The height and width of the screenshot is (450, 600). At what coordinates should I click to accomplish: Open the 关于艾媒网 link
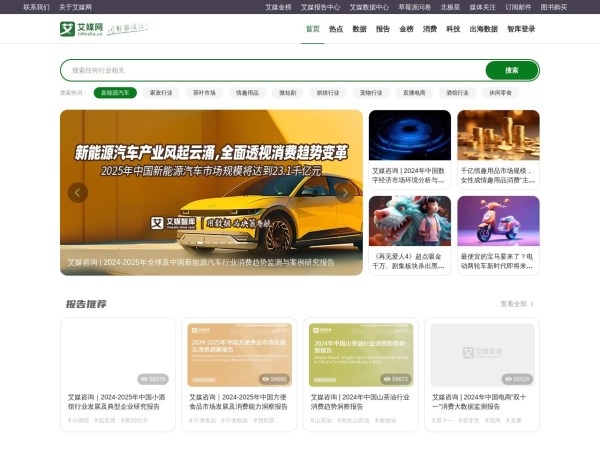75,7
